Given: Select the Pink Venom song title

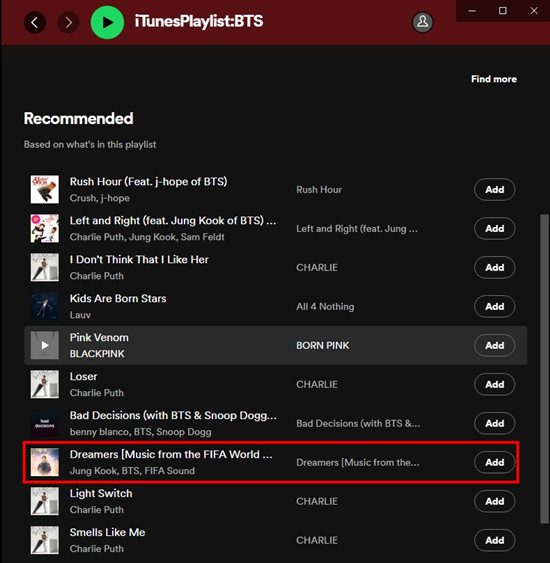Looking at the screenshot, I should (99, 338).
